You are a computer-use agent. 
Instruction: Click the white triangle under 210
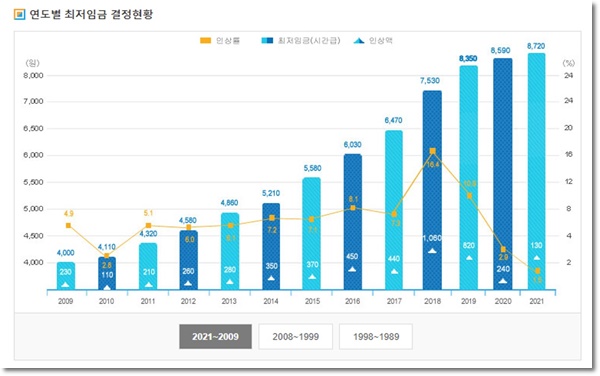coord(148,285)
